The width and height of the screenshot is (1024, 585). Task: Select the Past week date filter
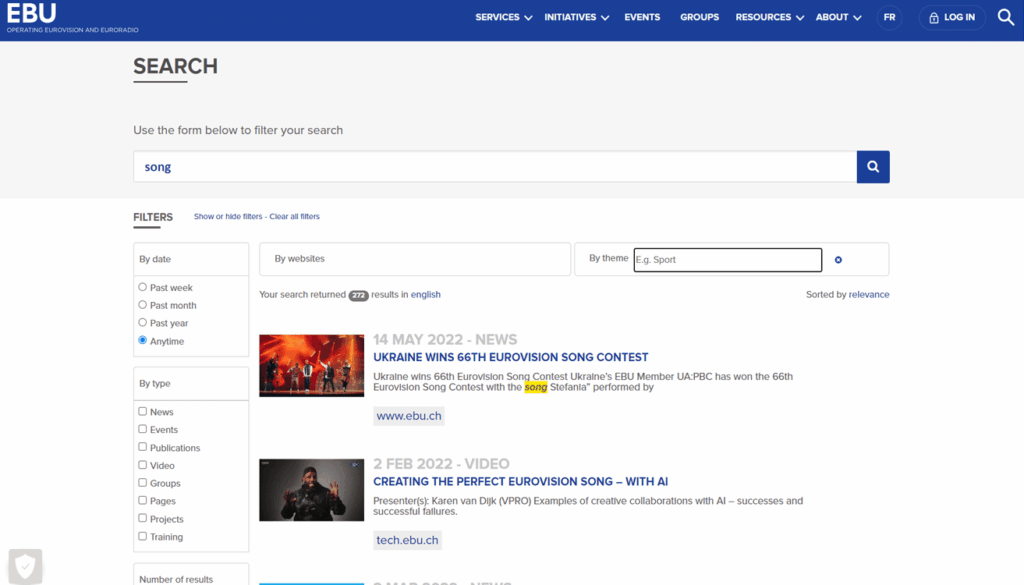pos(142,286)
